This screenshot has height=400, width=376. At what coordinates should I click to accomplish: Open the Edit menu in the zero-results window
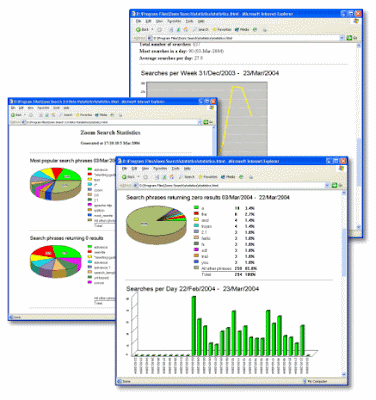(134, 169)
